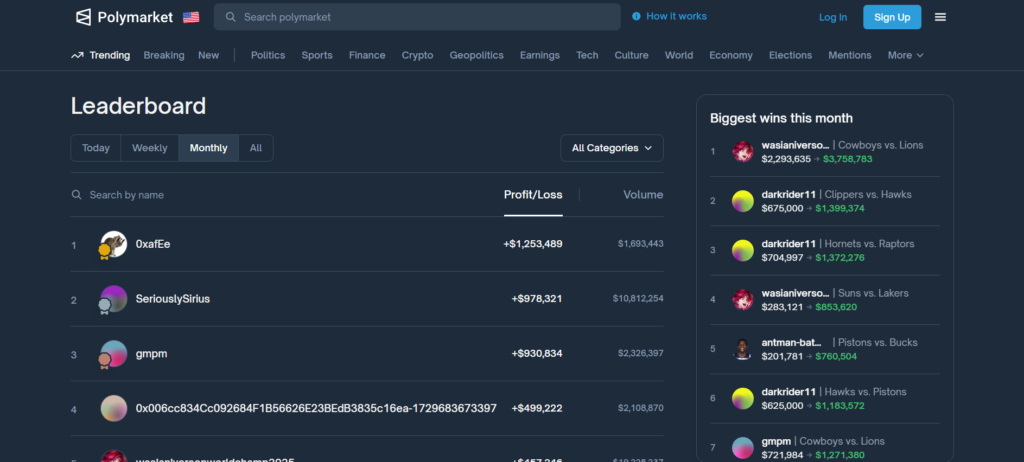Select the All time filter

[256, 148]
